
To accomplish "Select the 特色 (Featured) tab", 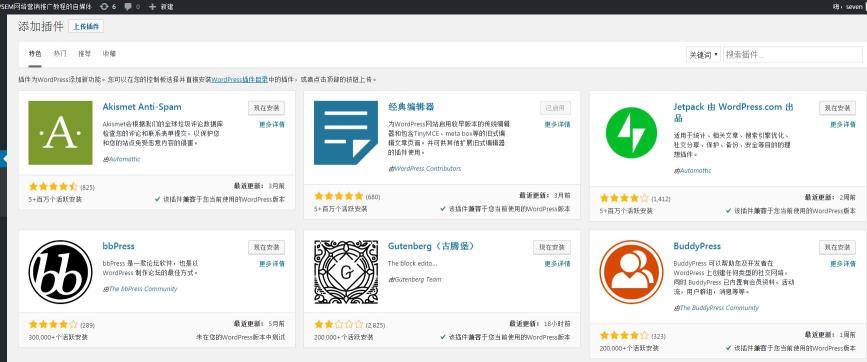I will coord(35,54).
